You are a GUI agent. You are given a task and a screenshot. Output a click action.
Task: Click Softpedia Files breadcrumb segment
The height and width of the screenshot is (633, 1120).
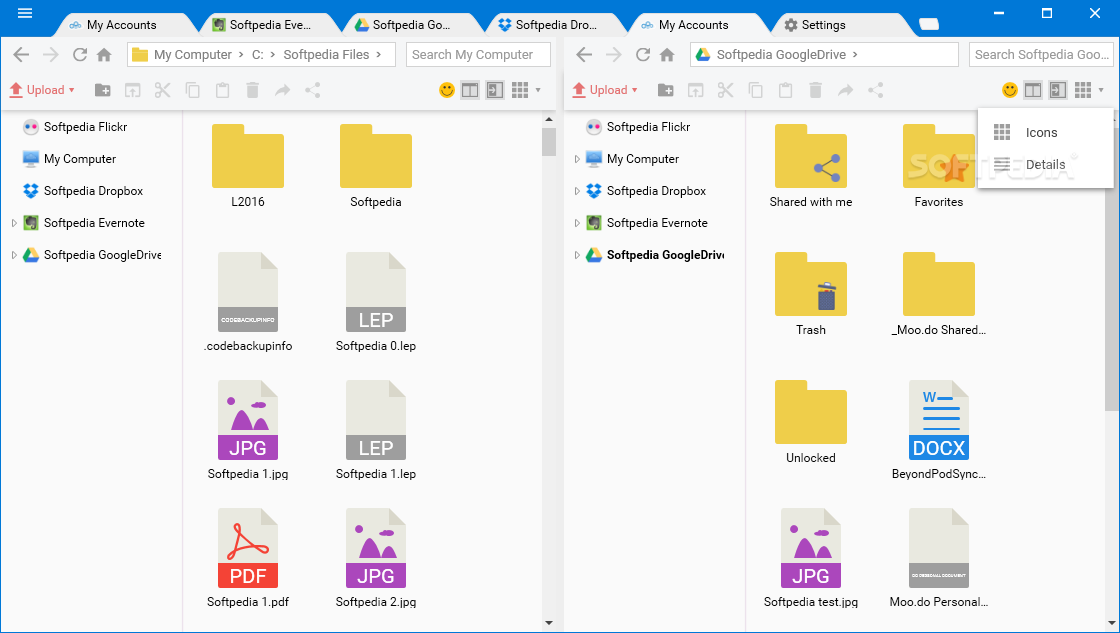point(326,54)
